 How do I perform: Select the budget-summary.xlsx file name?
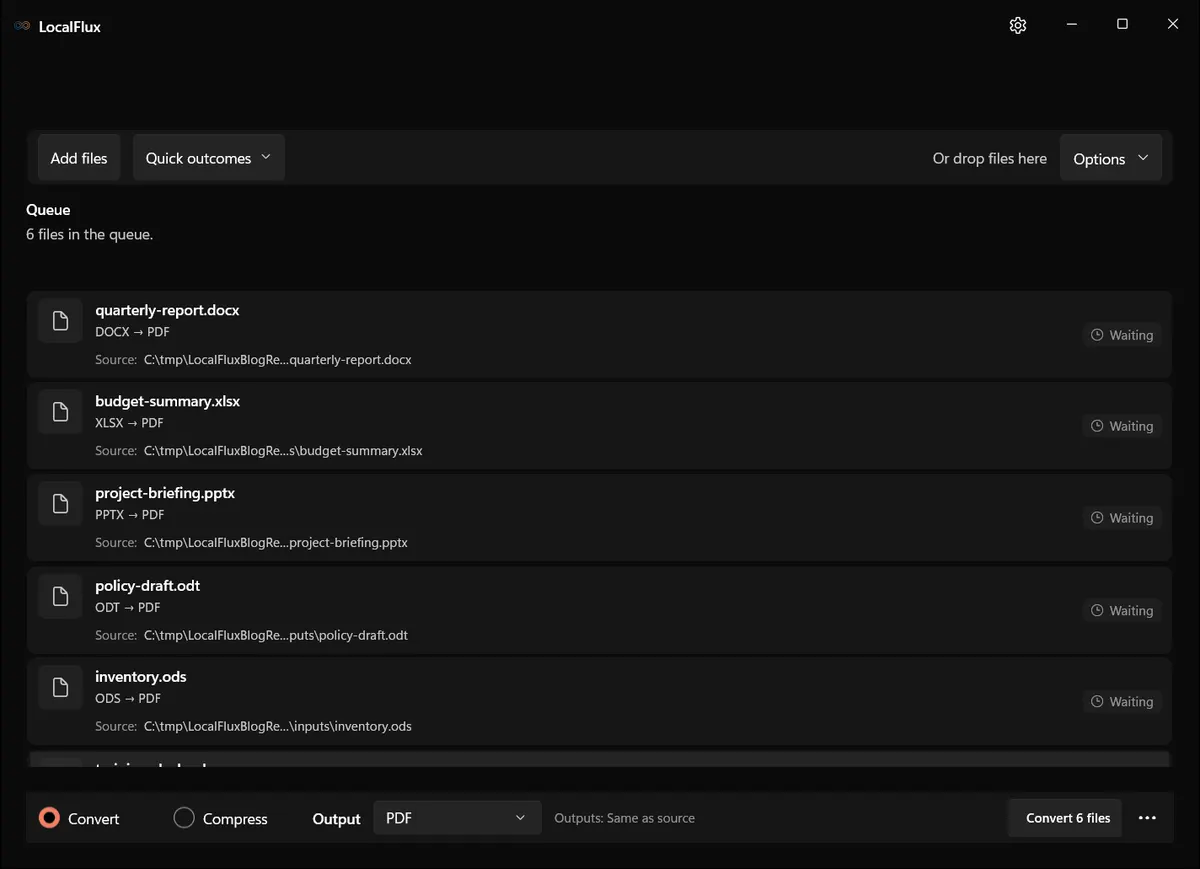168,401
